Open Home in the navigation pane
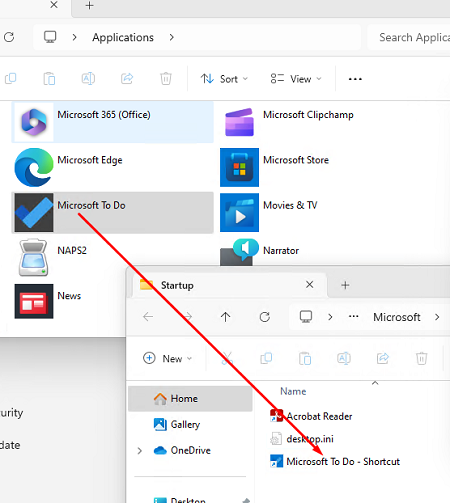The image size is (450, 503). click(190, 399)
